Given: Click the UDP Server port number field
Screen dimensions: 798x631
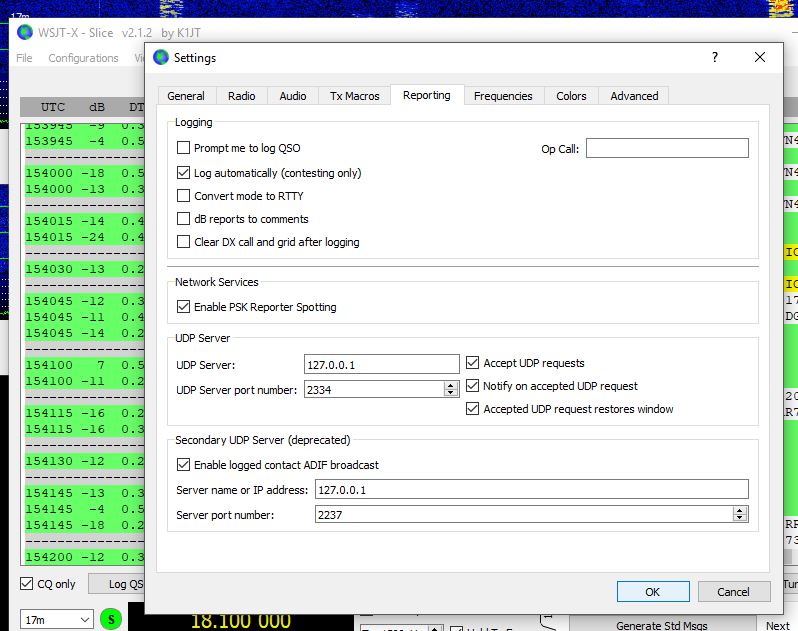Looking at the screenshot, I should coord(374,389).
